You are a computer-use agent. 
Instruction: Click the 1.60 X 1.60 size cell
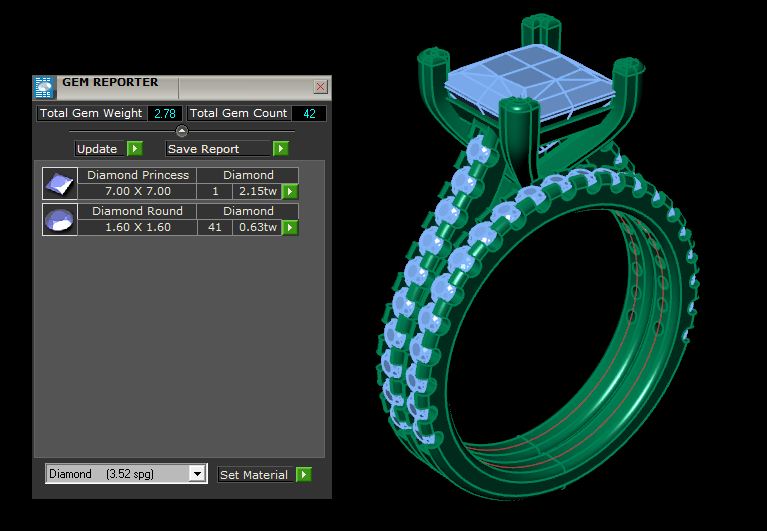[137, 227]
